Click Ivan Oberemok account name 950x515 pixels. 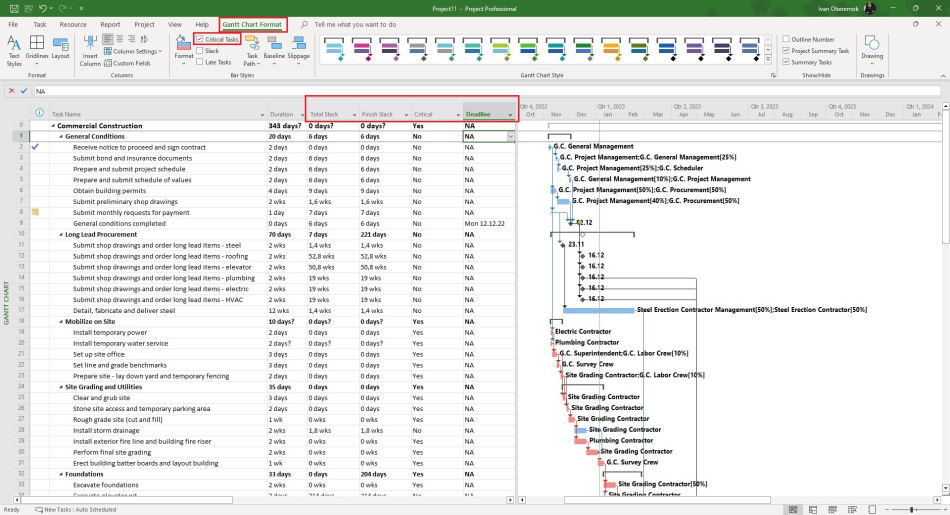[x=837, y=8]
